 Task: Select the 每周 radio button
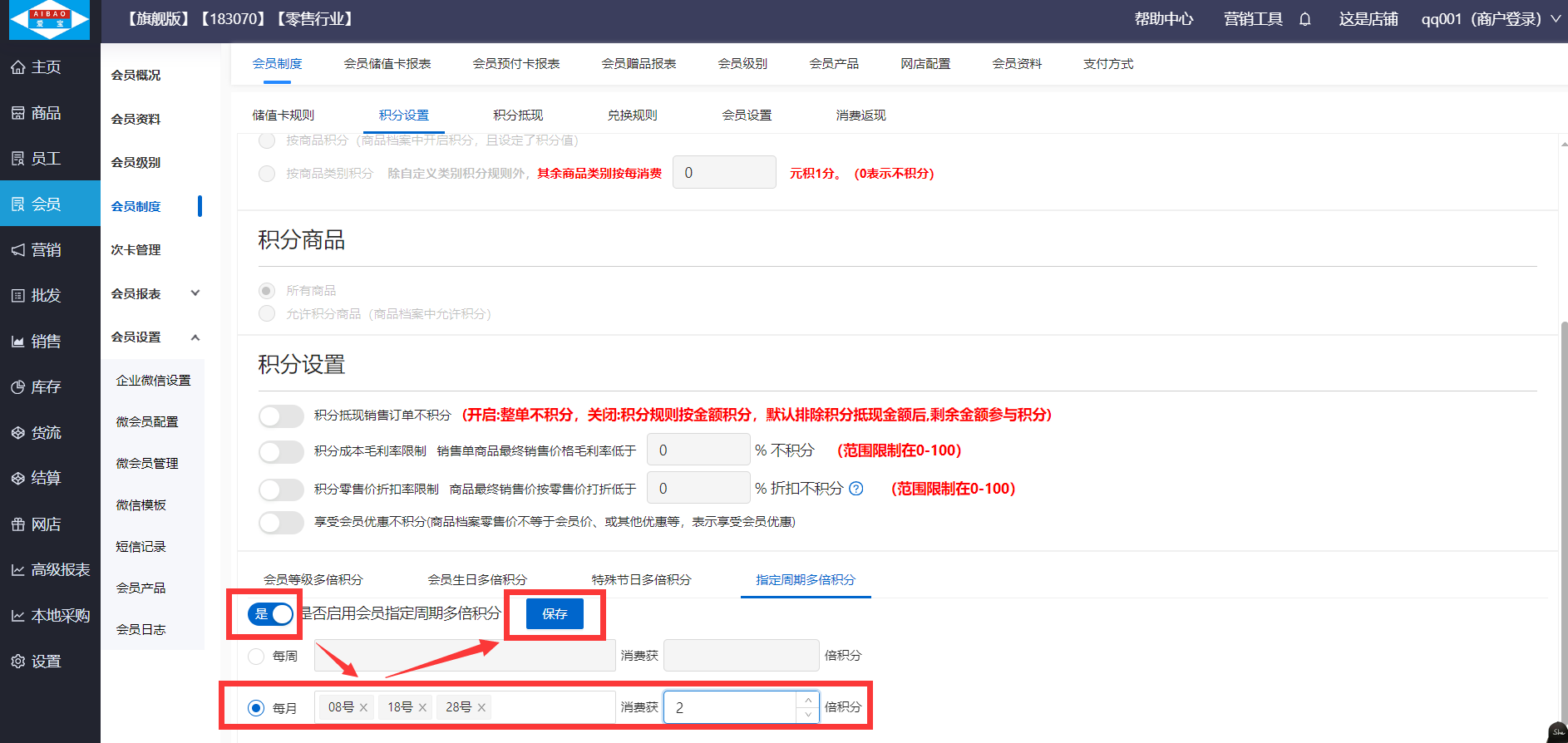pyautogui.click(x=256, y=657)
